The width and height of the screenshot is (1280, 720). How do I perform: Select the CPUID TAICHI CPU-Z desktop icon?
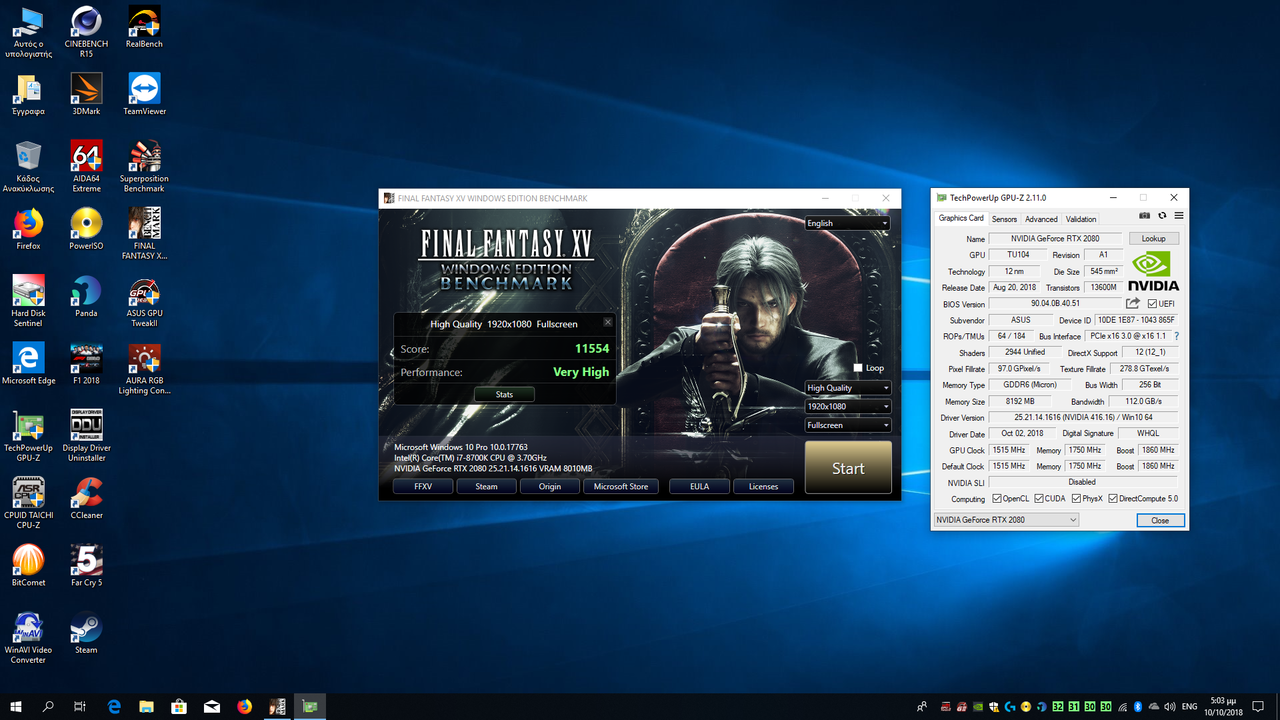(x=28, y=503)
